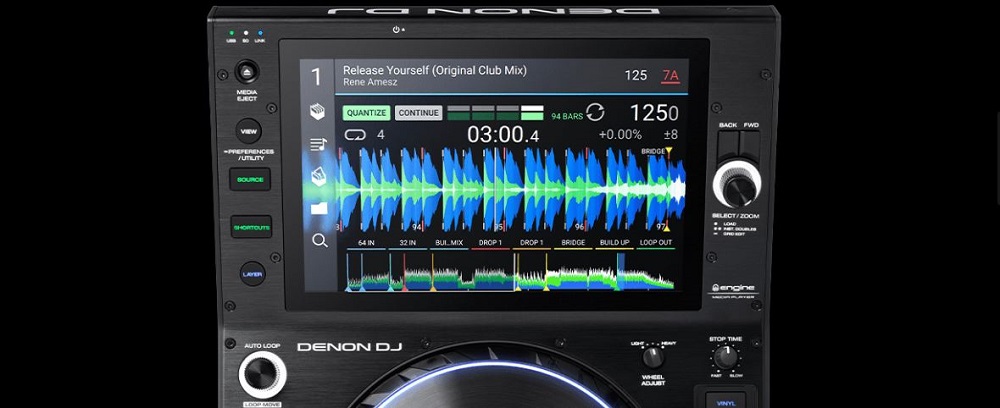
Task: Open the folder browser icon in the sidebar
Action: click(x=319, y=208)
